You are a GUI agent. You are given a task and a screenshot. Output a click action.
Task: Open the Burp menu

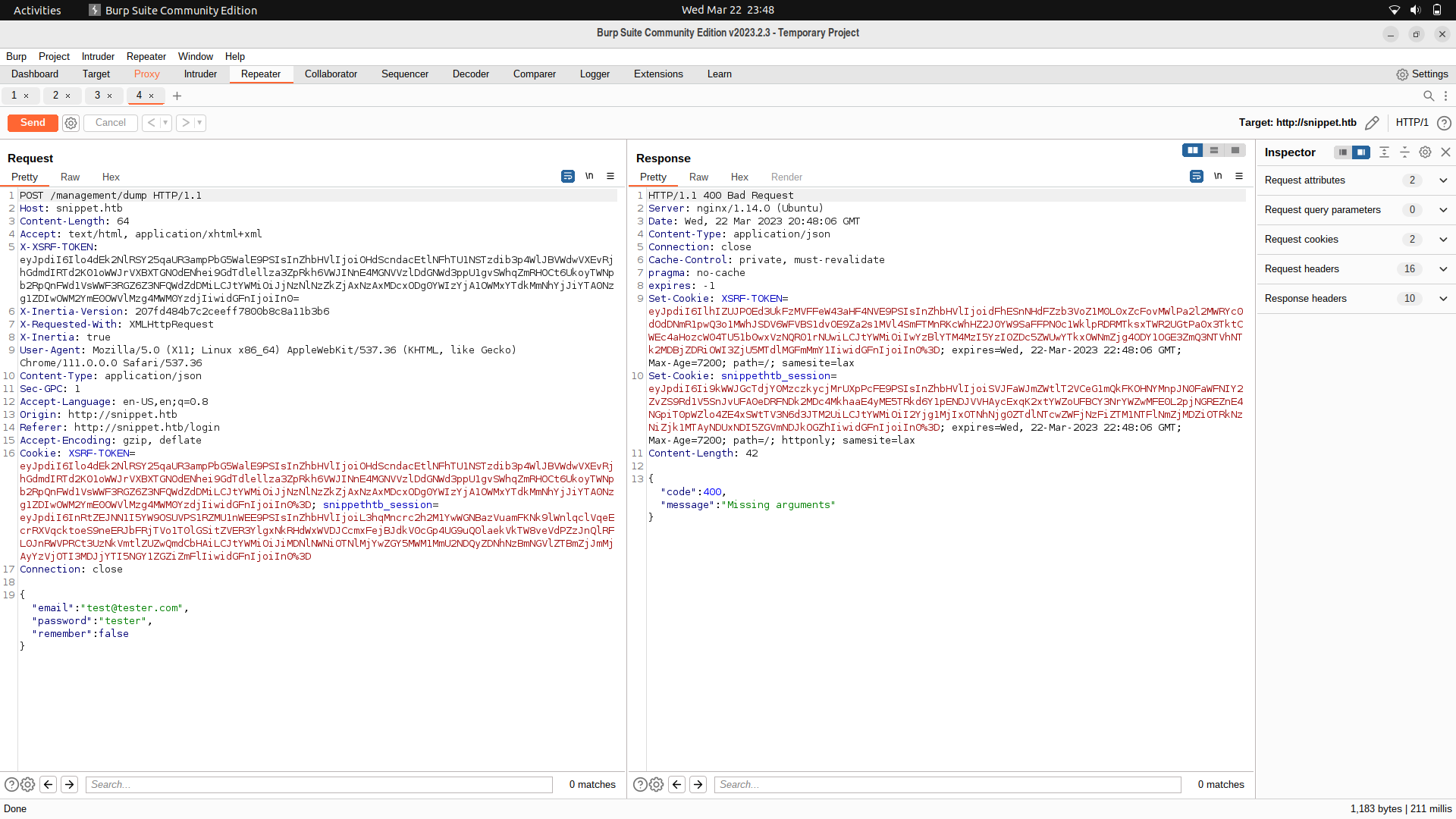[16, 57]
